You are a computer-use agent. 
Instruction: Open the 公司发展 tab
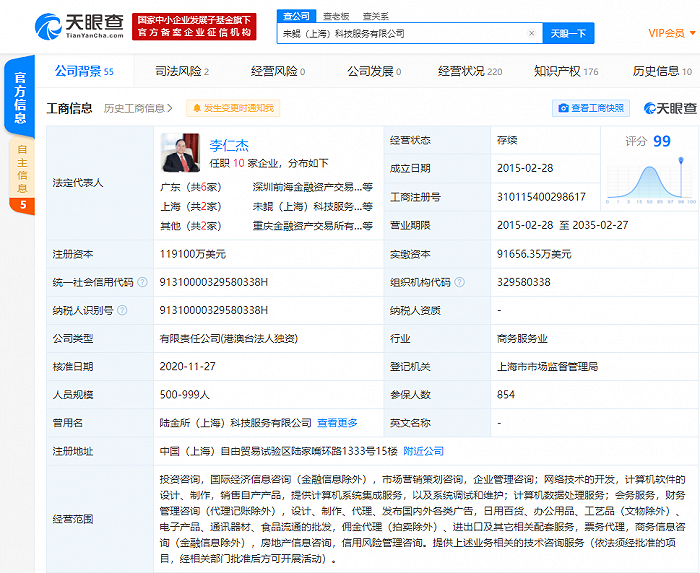(374, 71)
